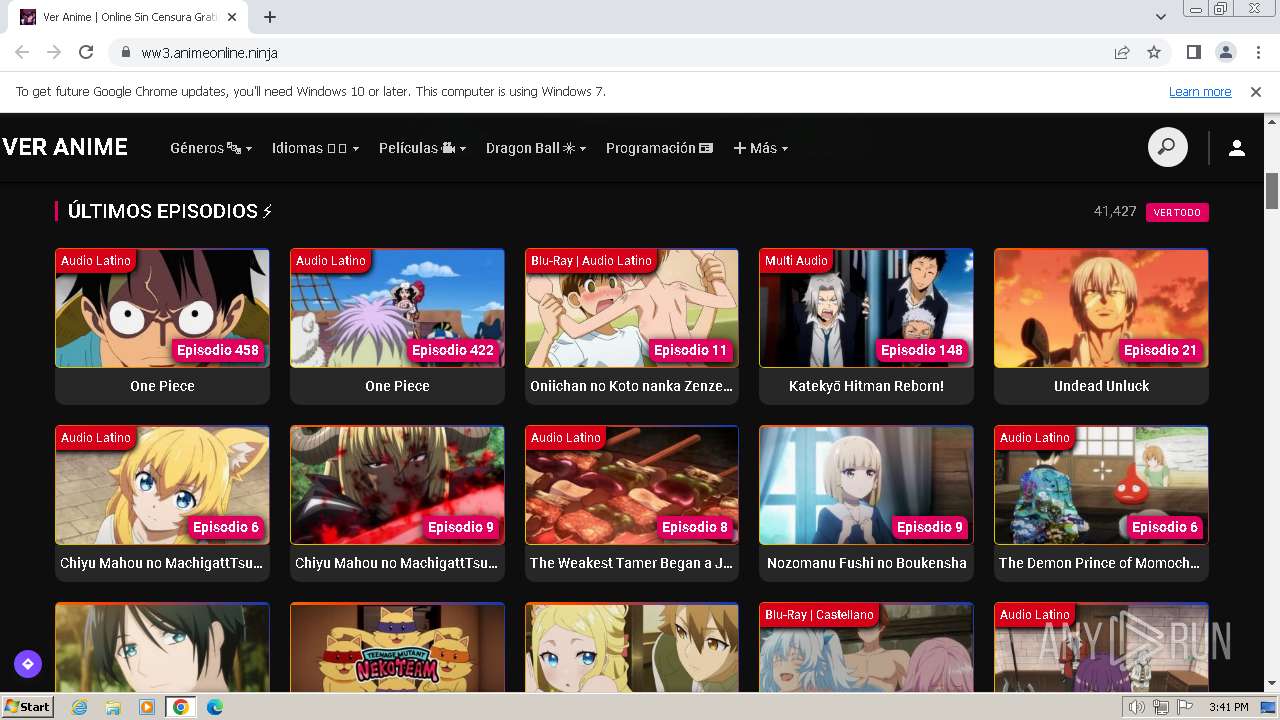Toggle Chrome side panel icon

pos(1193,52)
